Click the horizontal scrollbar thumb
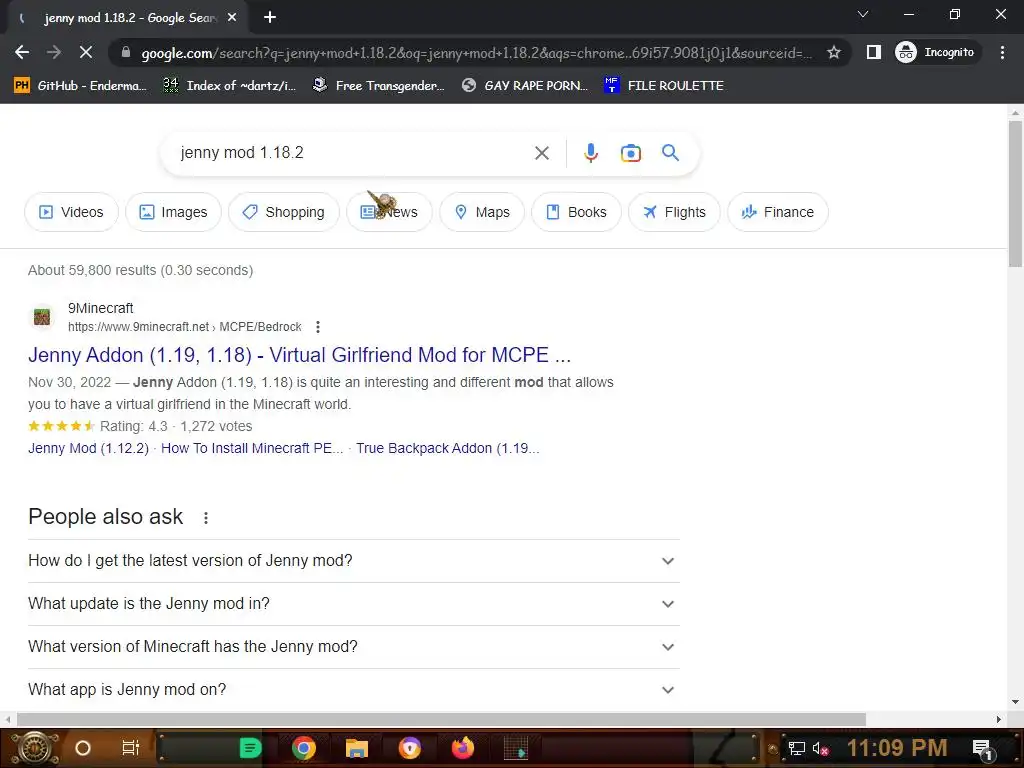 pos(441,719)
